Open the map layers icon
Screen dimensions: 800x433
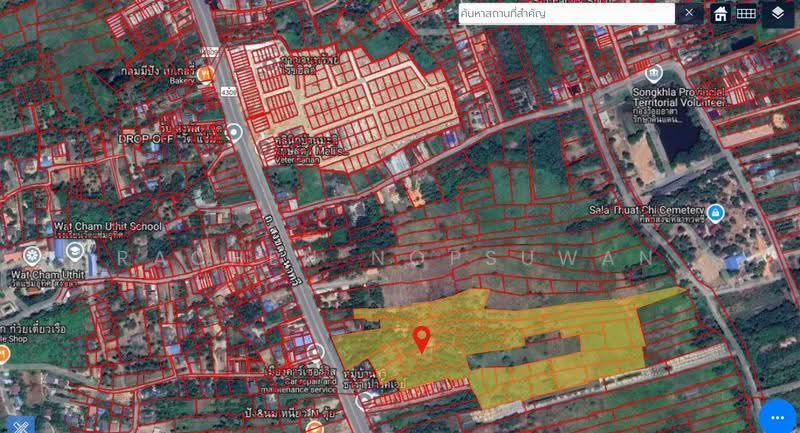[x=778, y=14]
